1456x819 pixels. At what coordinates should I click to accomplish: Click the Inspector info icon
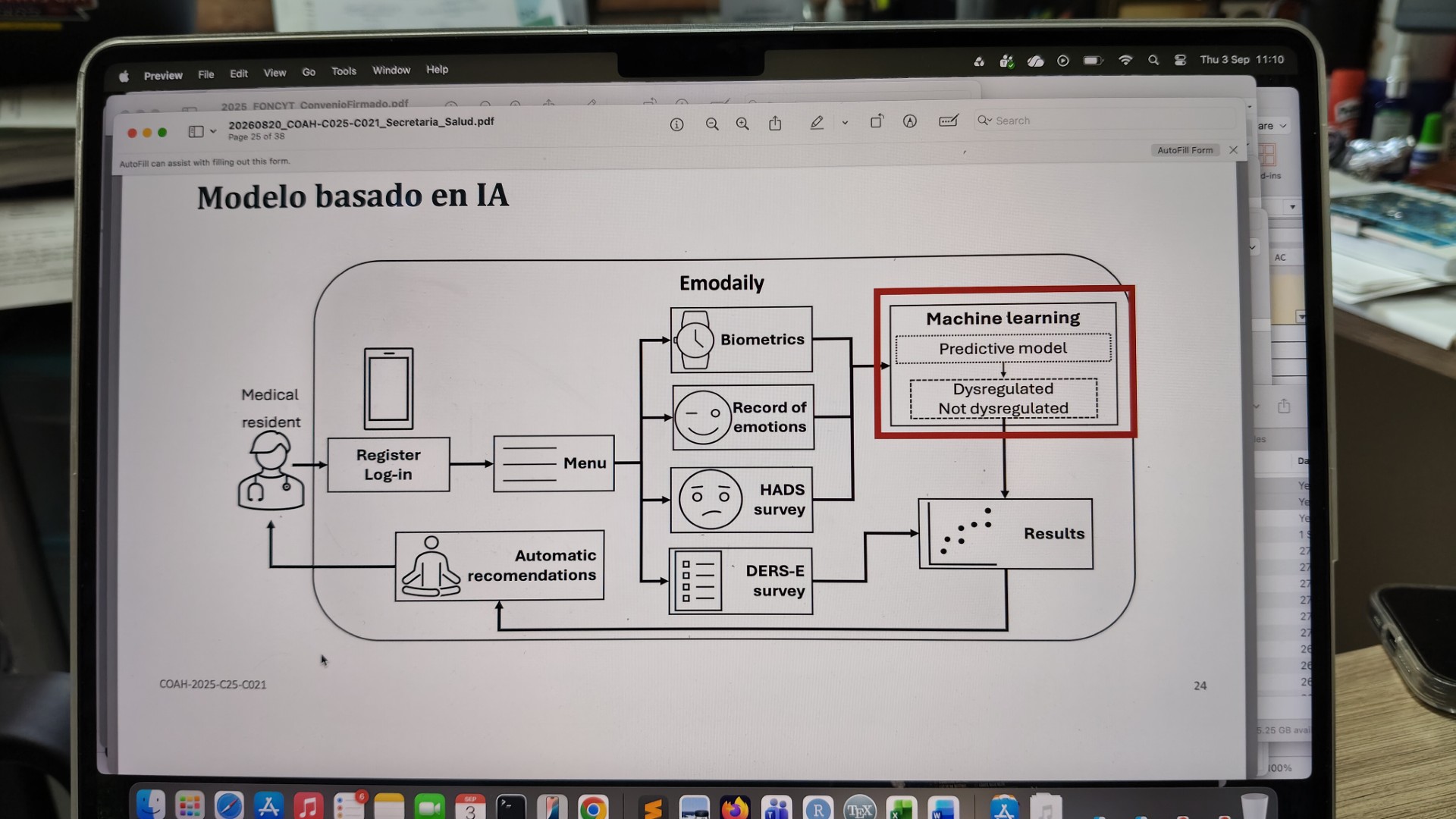tap(676, 124)
